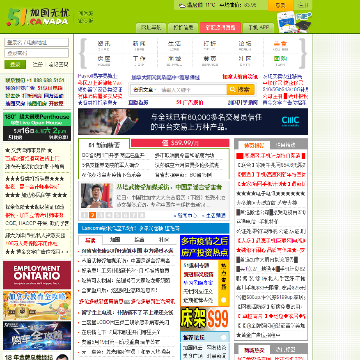Viewport: 360px width, 360px height.
Task: Click the 51.CANADA site logo
Action: (38, 17)
